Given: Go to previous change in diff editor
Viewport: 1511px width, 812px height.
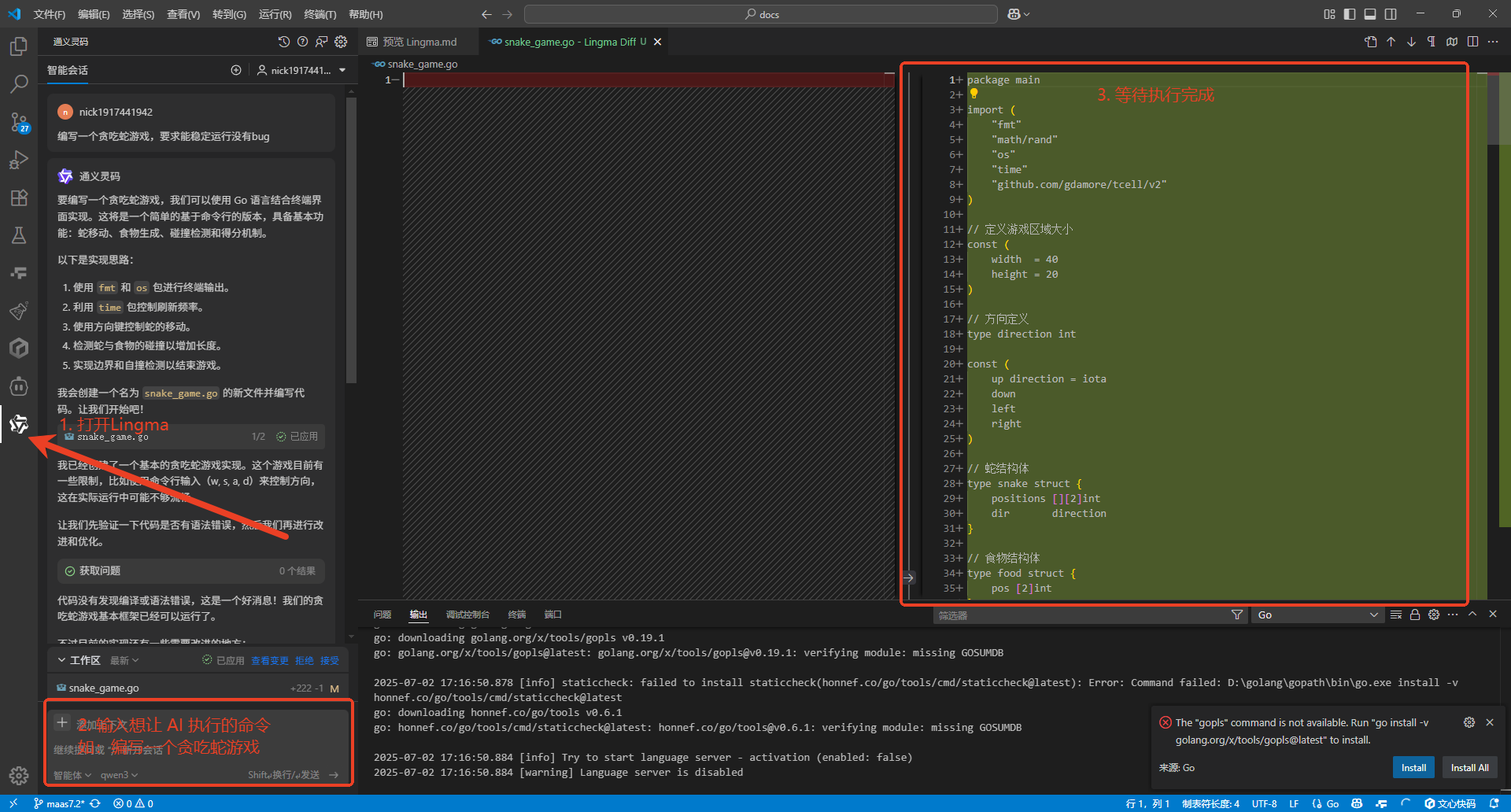Looking at the screenshot, I should coord(1391,42).
